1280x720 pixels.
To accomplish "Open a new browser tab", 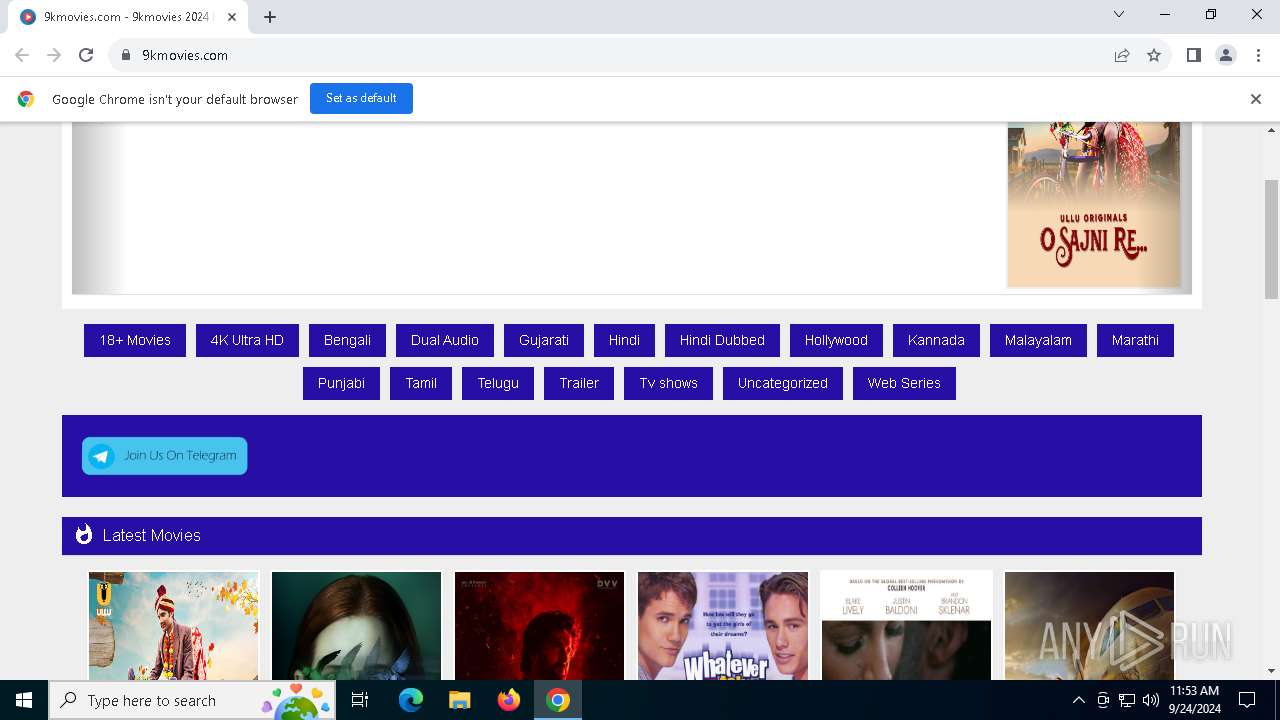I will click(x=270, y=16).
